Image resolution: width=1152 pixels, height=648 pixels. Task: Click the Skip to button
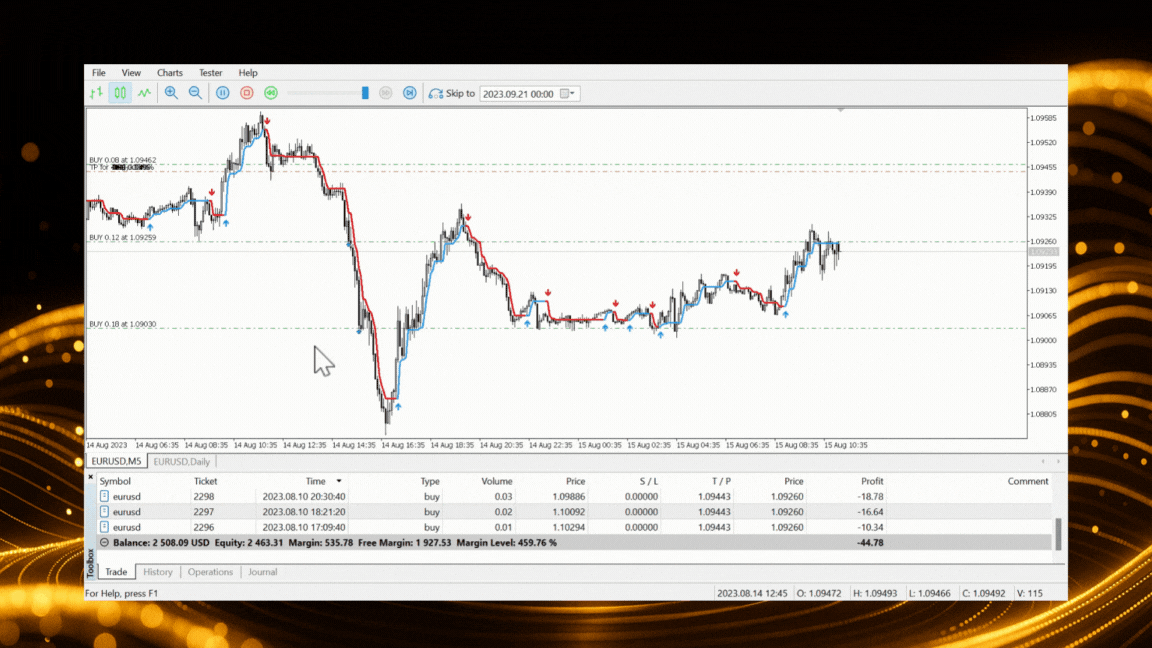[x=452, y=93]
